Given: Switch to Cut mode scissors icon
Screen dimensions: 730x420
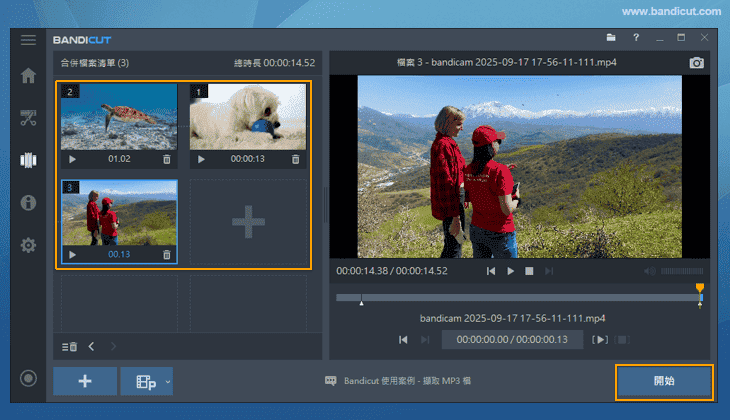Looking at the screenshot, I should point(28,118).
